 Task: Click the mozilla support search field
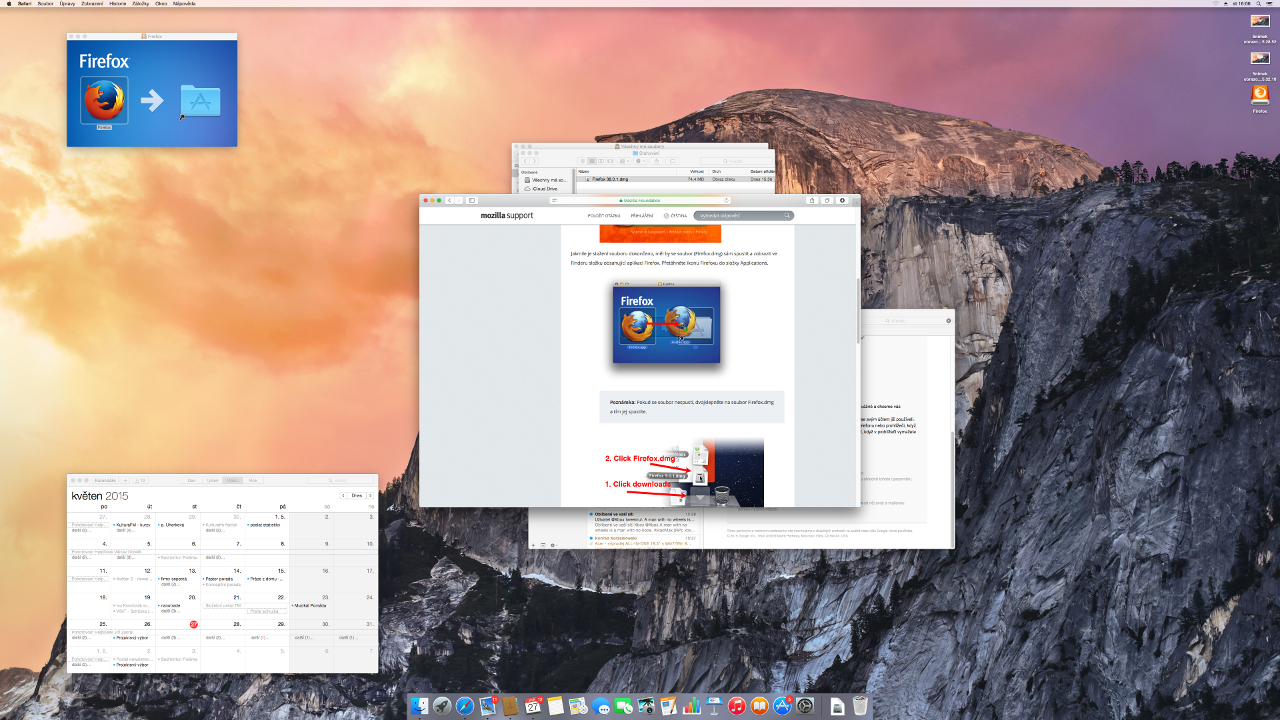(x=743, y=215)
